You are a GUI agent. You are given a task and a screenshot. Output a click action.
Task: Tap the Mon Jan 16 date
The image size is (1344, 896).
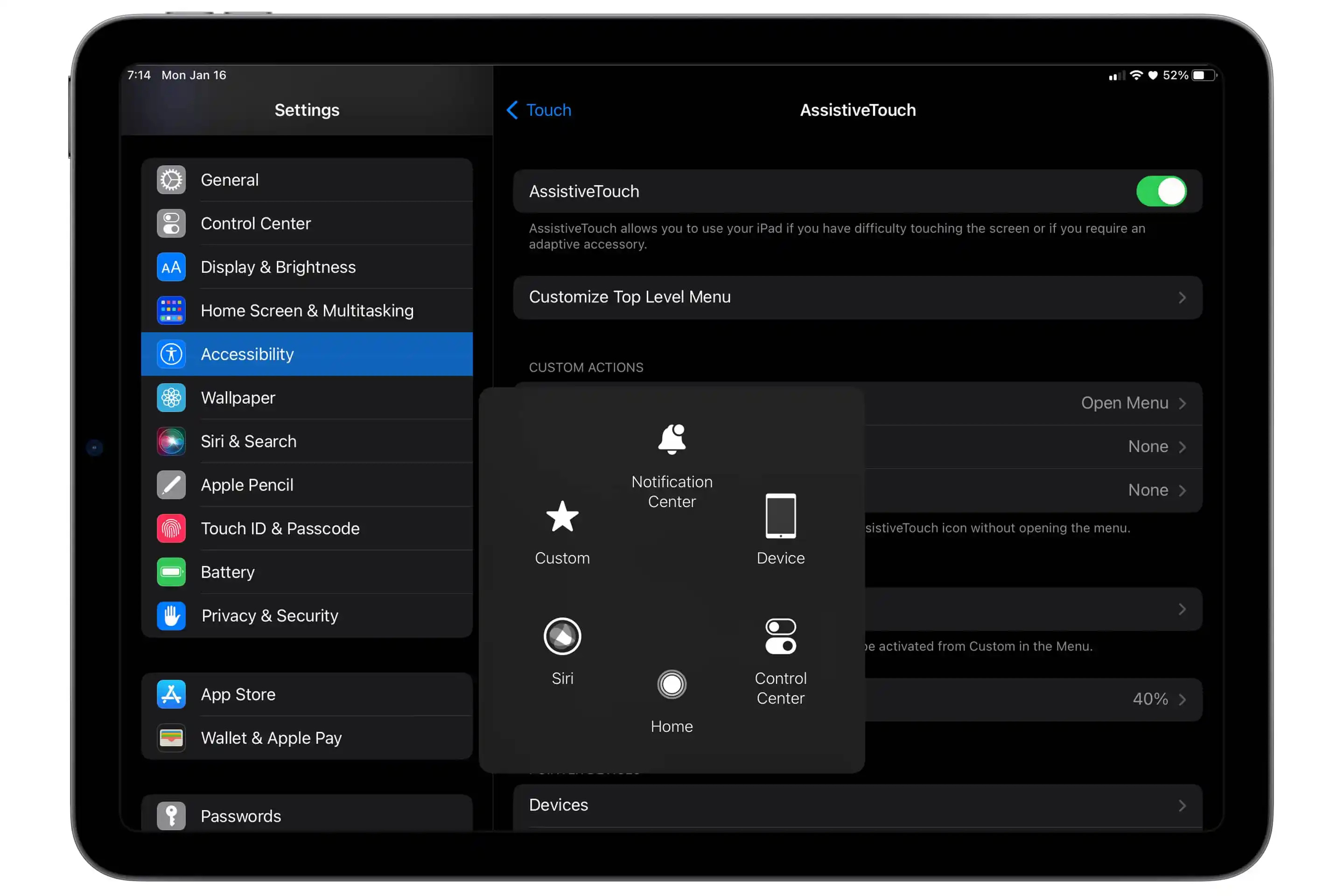pyautogui.click(x=194, y=76)
